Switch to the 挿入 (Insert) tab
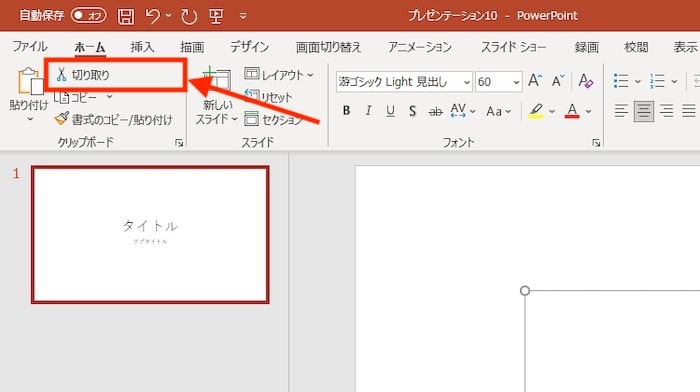 click(142, 47)
